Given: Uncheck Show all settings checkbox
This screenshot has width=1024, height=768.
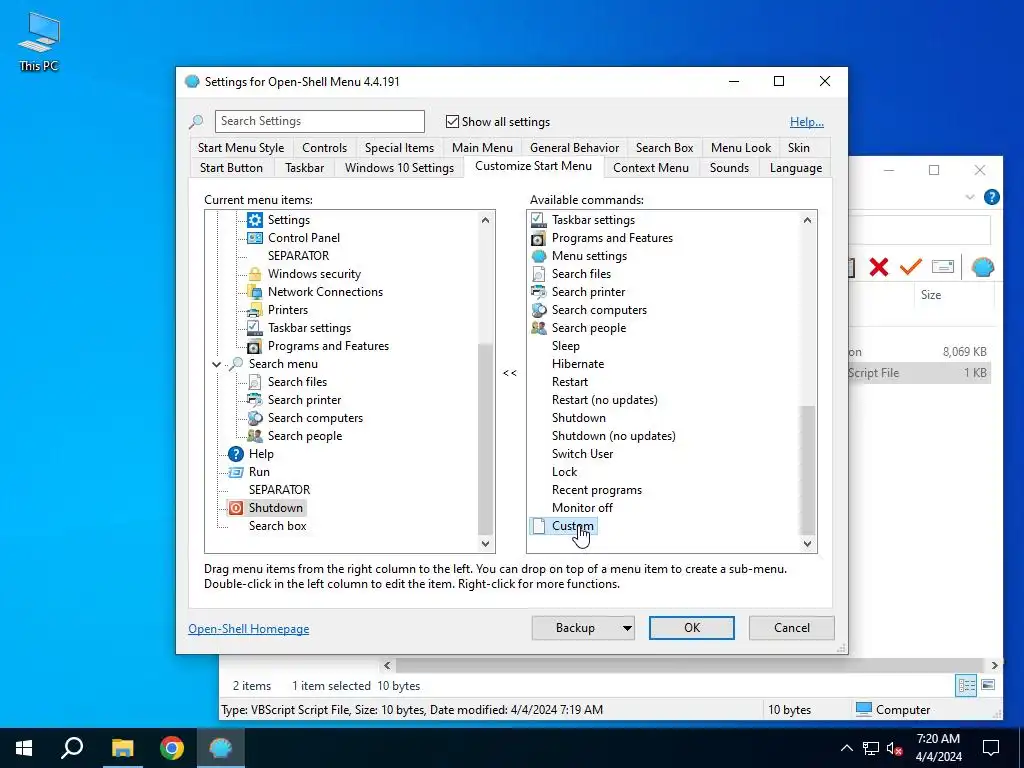Looking at the screenshot, I should (x=452, y=121).
